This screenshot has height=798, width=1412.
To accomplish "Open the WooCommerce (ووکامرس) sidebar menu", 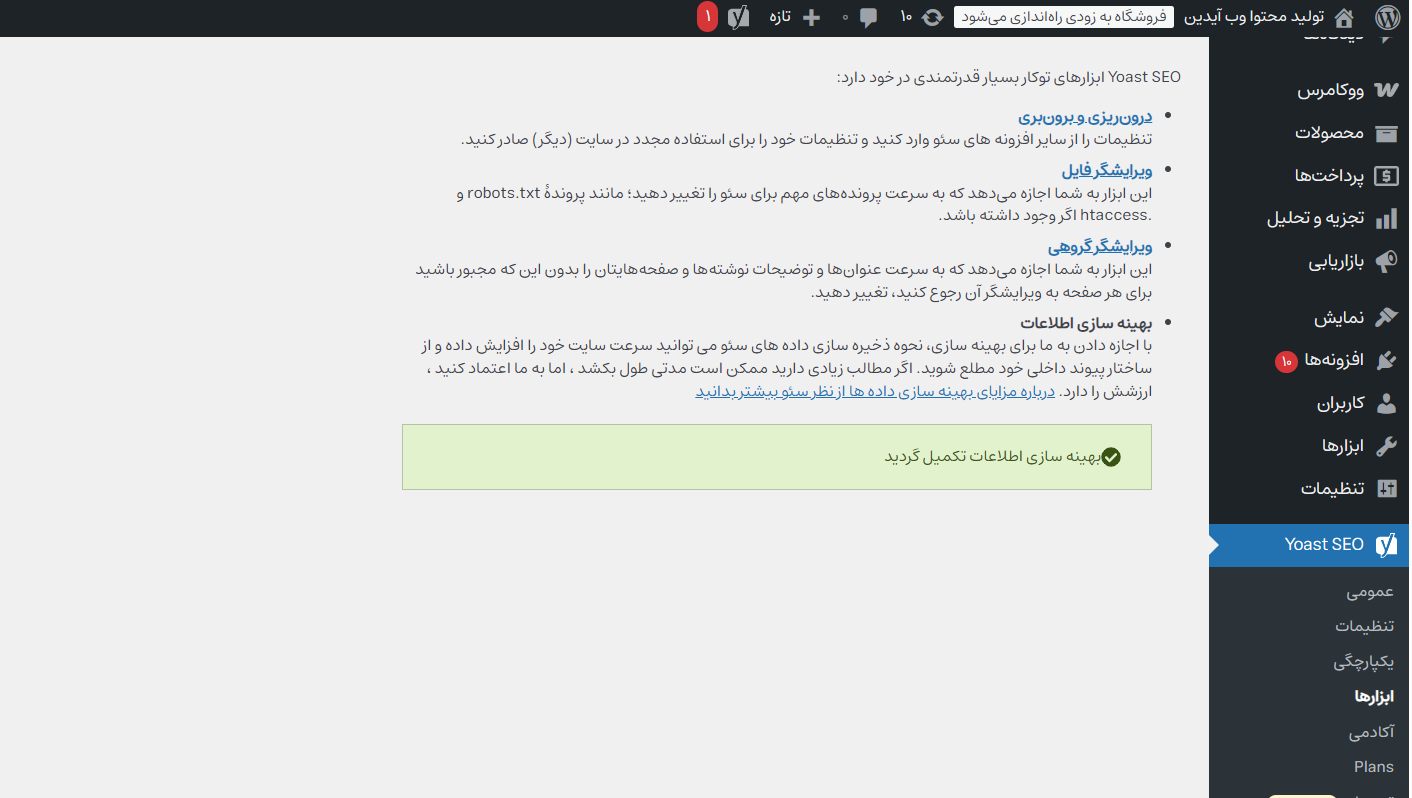I will pos(1331,90).
